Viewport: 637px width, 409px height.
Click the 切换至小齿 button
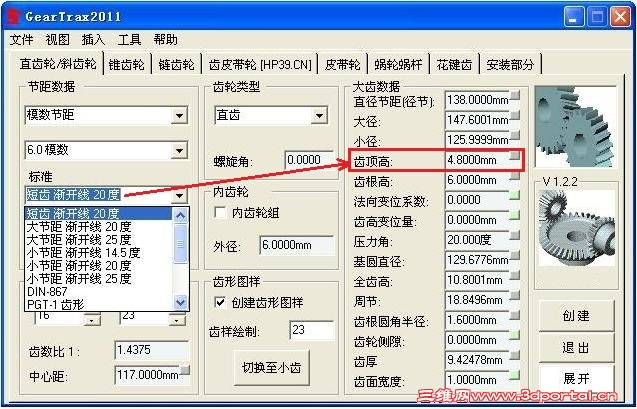[x=271, y=368]
